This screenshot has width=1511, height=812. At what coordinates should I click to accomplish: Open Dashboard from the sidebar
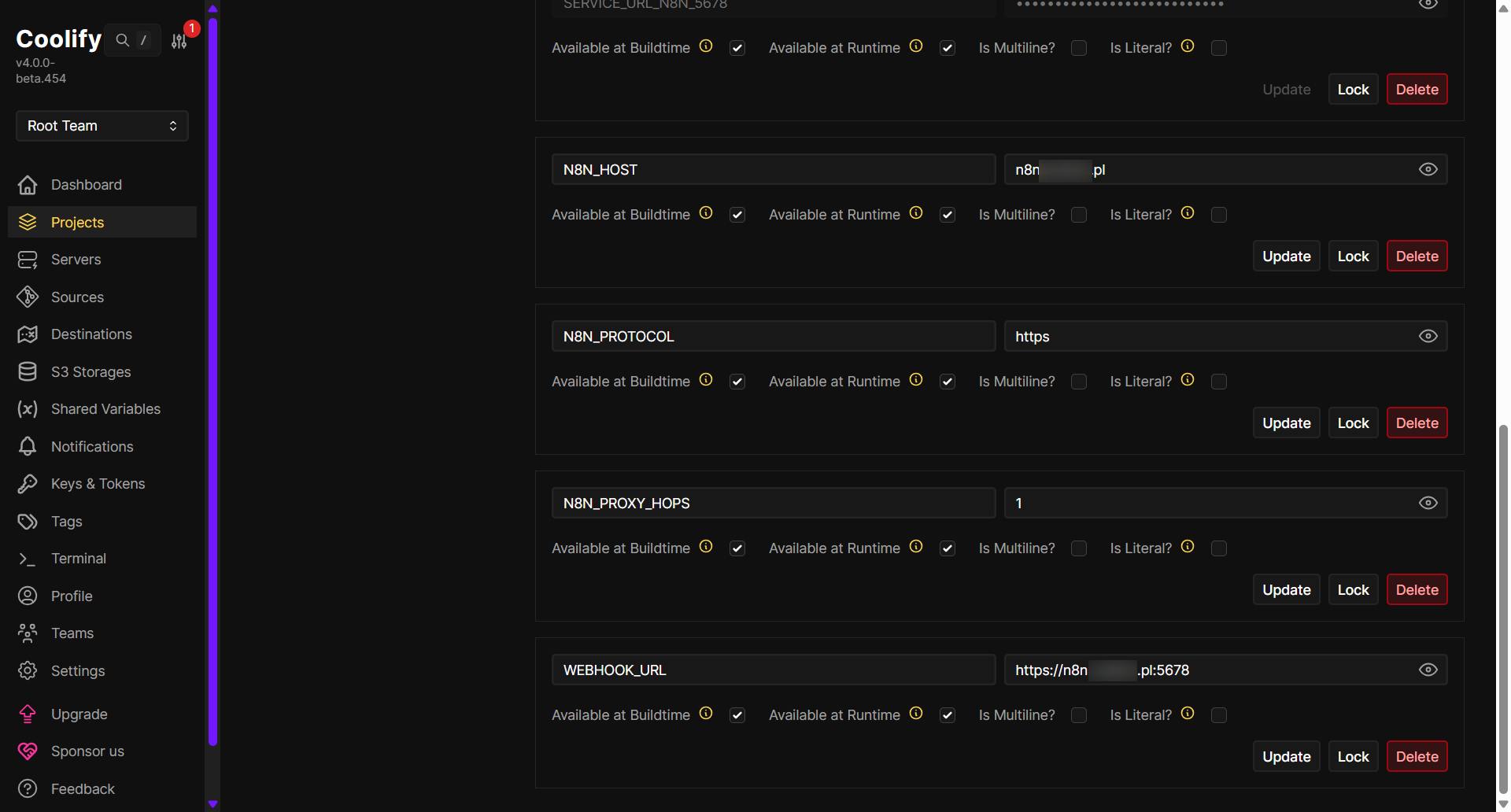coord(102,185)
